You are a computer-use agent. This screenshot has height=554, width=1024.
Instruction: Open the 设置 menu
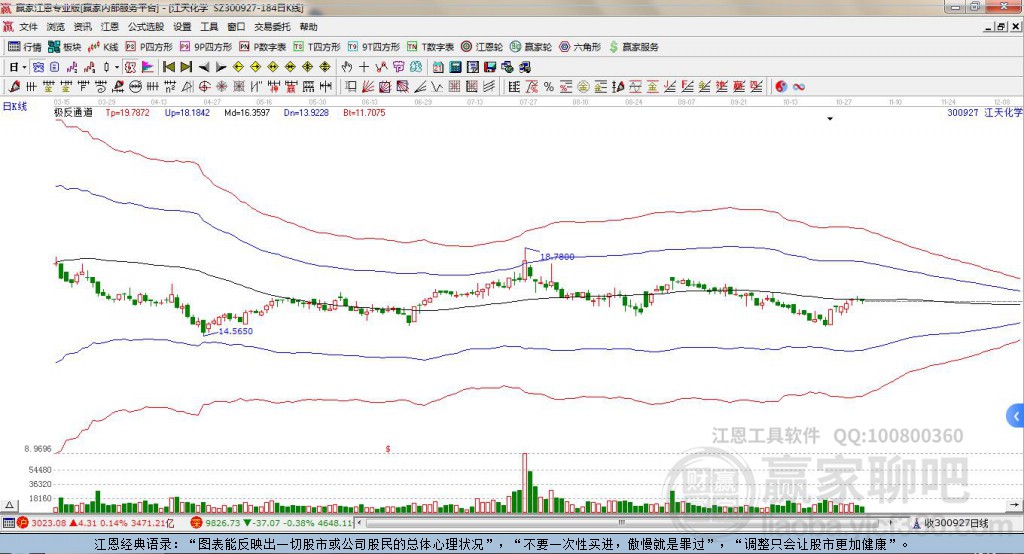(182, 27)
